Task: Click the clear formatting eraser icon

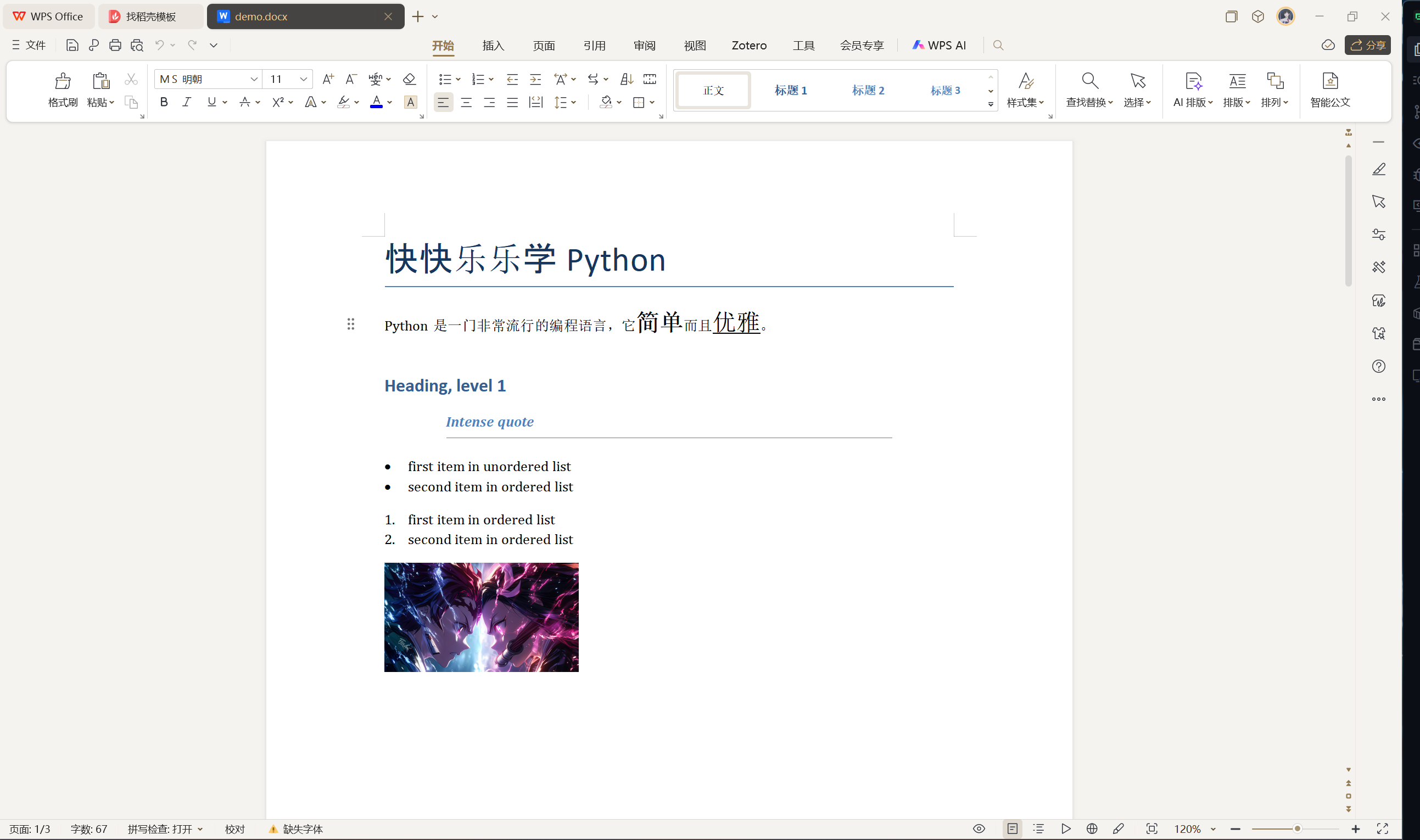Action: (x=409, y=79)
